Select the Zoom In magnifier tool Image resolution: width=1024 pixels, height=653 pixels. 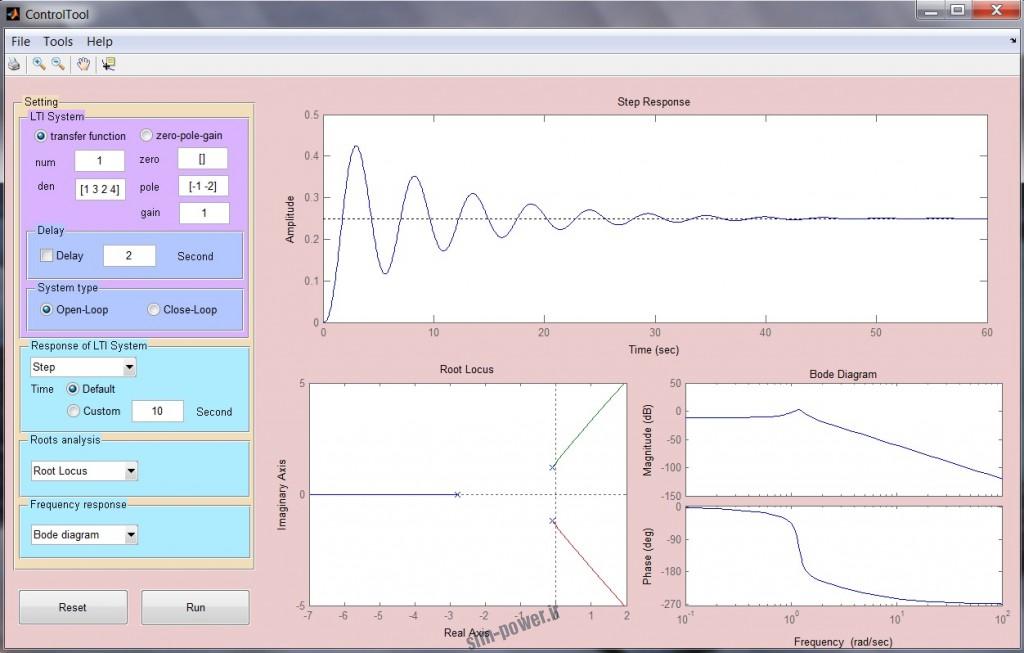[x=38, y=64]
